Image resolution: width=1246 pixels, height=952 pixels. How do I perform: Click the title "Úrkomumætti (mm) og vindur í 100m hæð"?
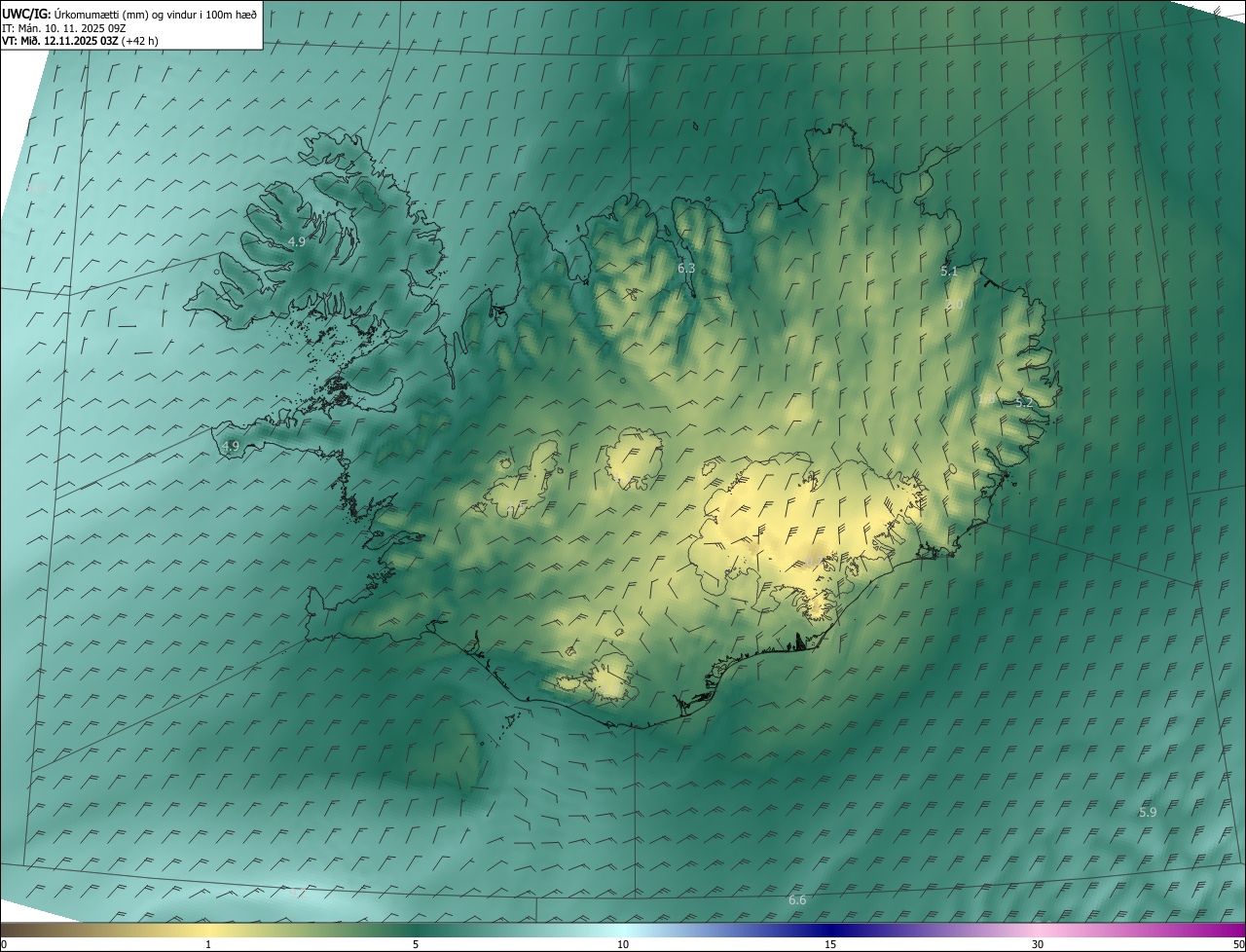[x=156, y=14]
